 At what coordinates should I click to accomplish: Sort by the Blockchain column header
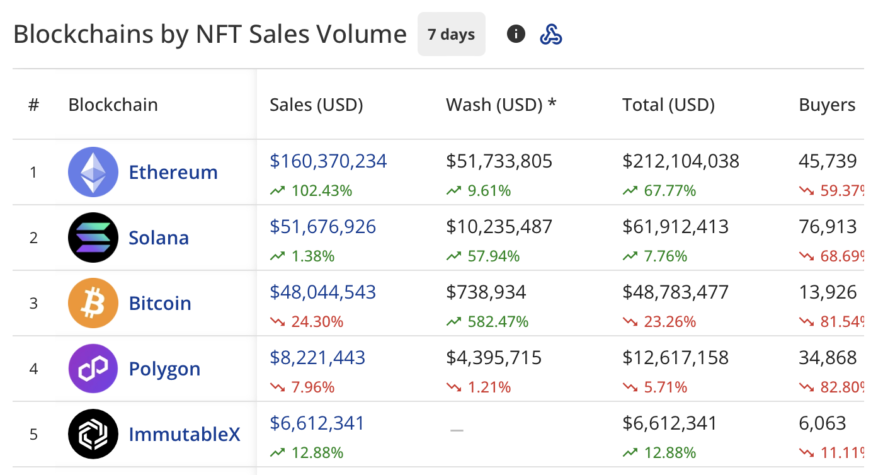coord(113,105)
